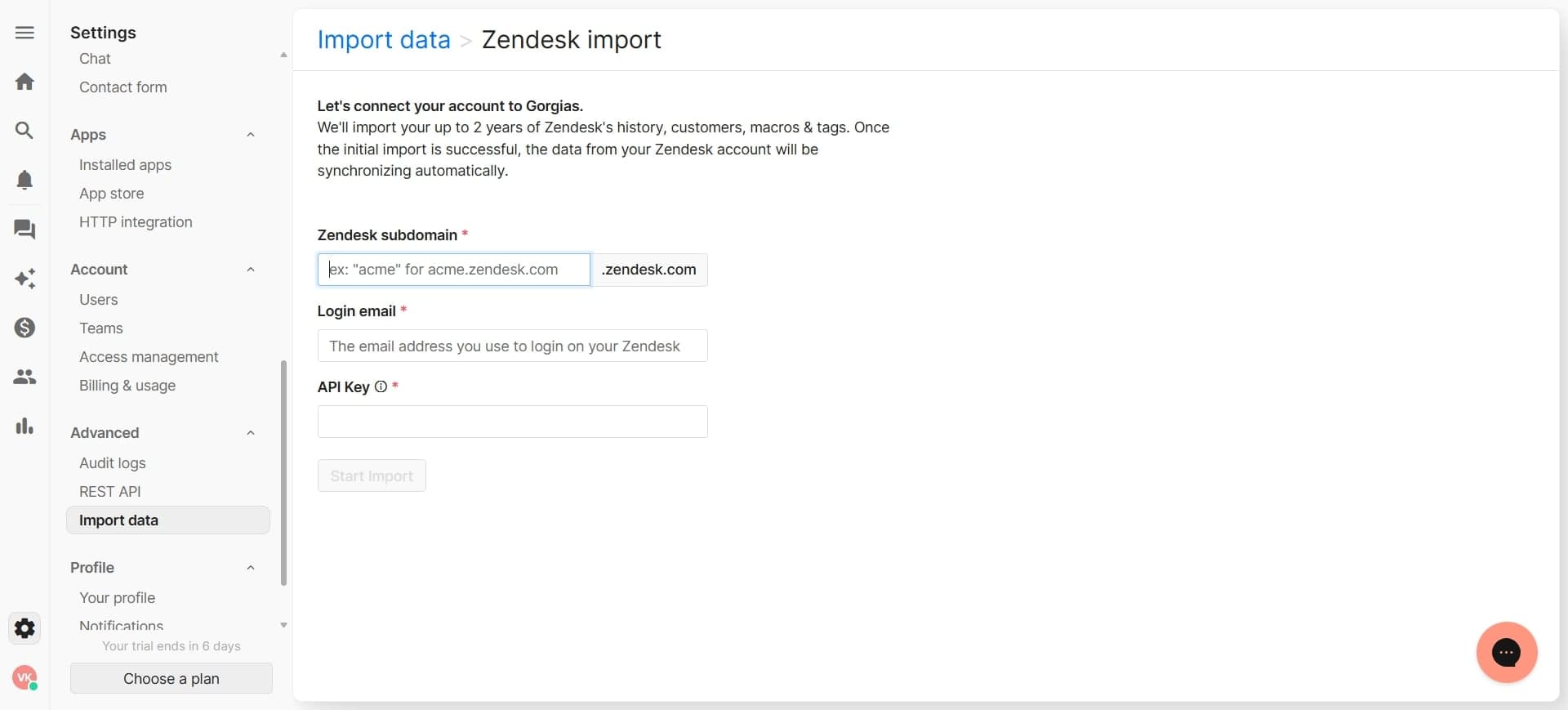The image size is (1568, 710).
Task: Click 'Your trial ends in 6 days' text
Action: (171, 646)
